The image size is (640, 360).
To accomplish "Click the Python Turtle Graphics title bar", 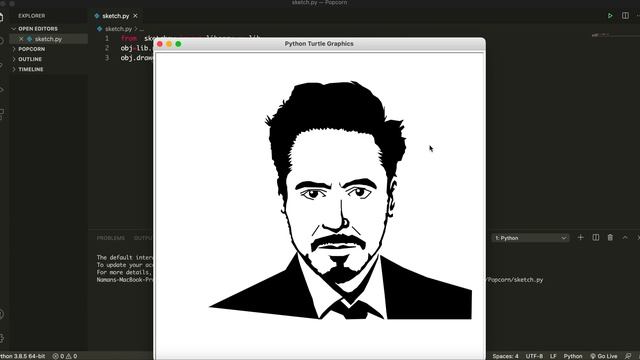I will pyautogui.click(x=319, y=44).
